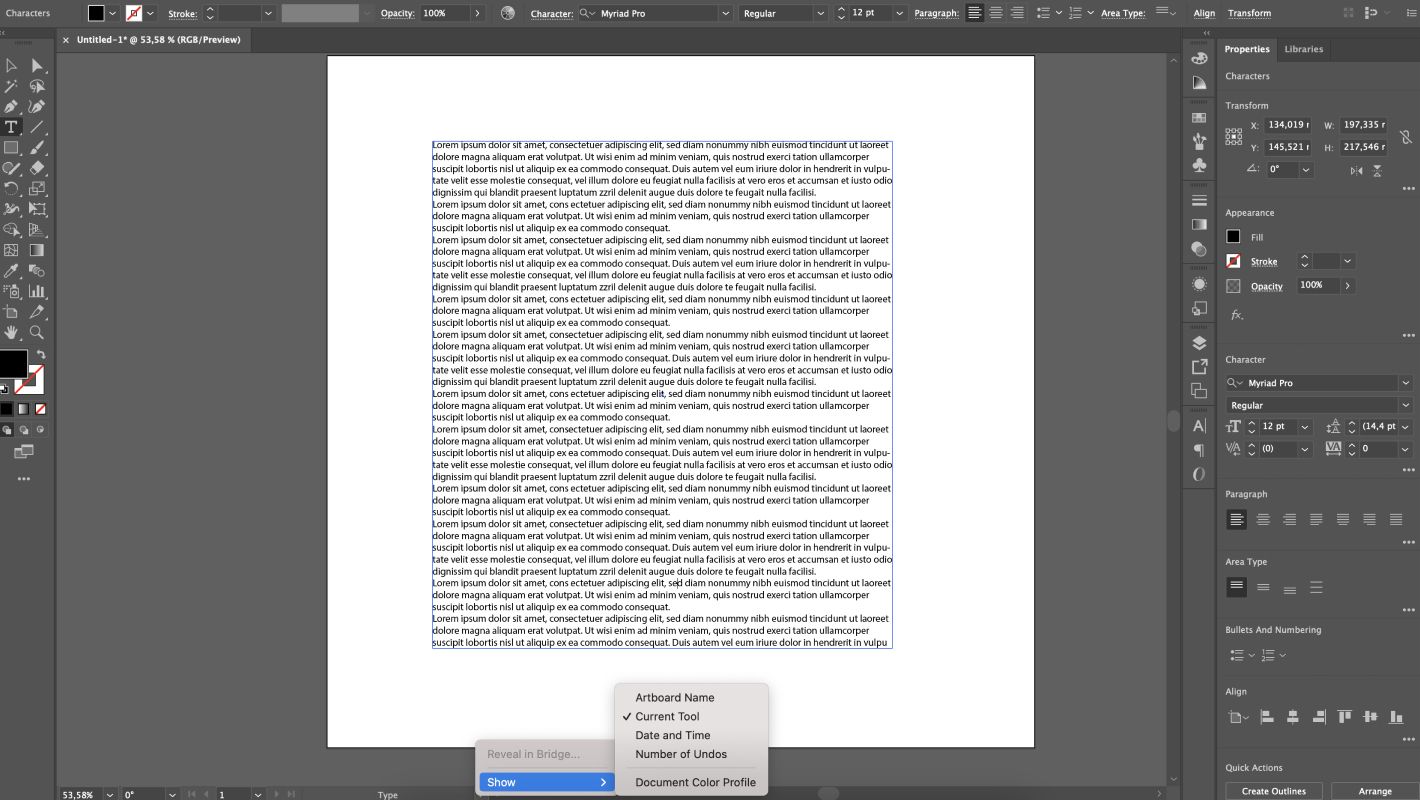The image size is (1420, 800).
Task: Open the Symbols panel club icon
Action: pyautogui.click(x=1200, y=165)
